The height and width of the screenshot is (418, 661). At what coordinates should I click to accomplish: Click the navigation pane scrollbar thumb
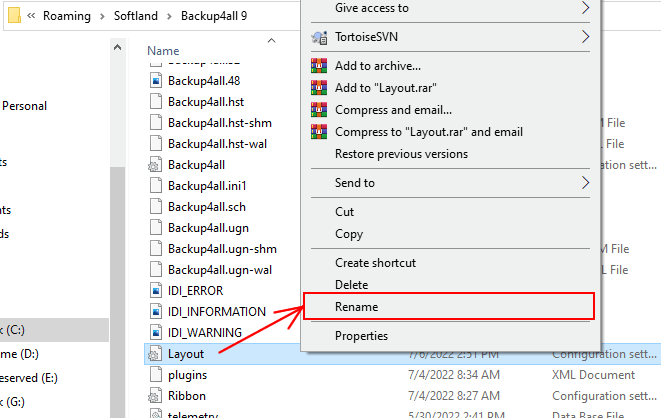(118, 291)
